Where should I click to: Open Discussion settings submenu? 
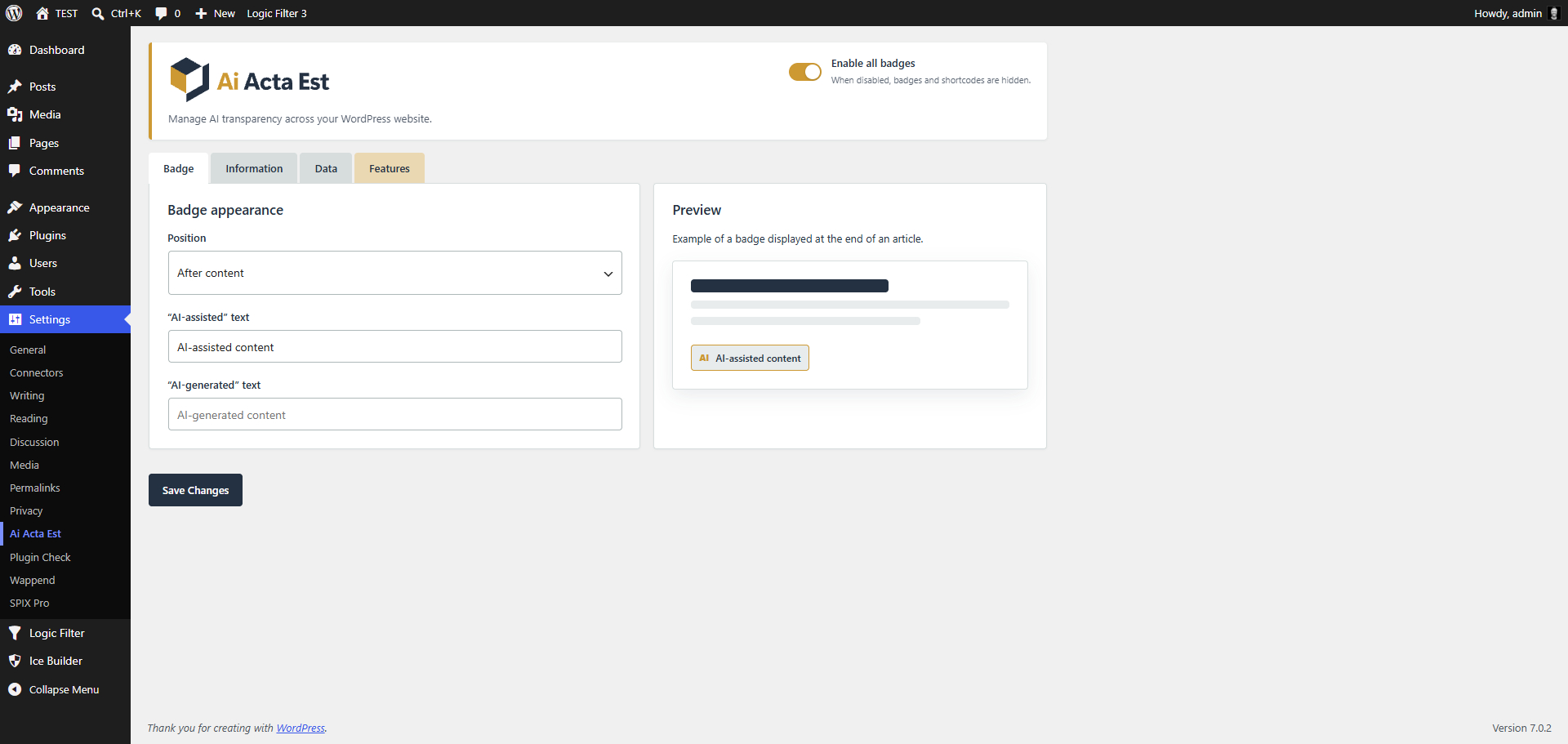click(34, 442)
